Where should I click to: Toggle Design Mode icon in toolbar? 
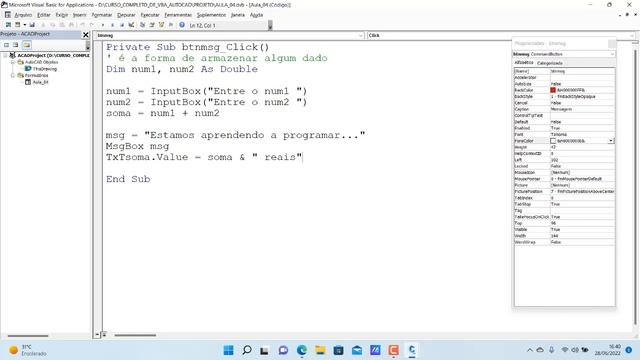[x=131, y=25]
